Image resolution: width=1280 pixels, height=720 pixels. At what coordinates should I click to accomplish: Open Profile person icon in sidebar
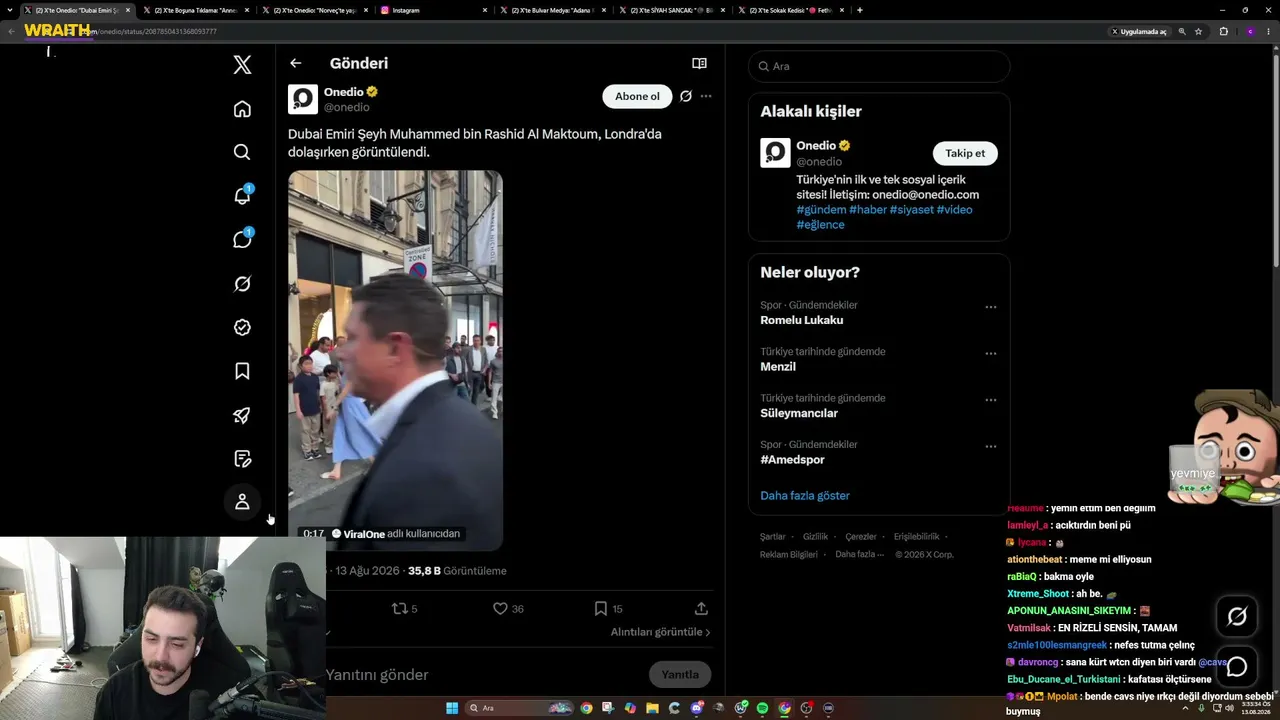tap(242, 502)
